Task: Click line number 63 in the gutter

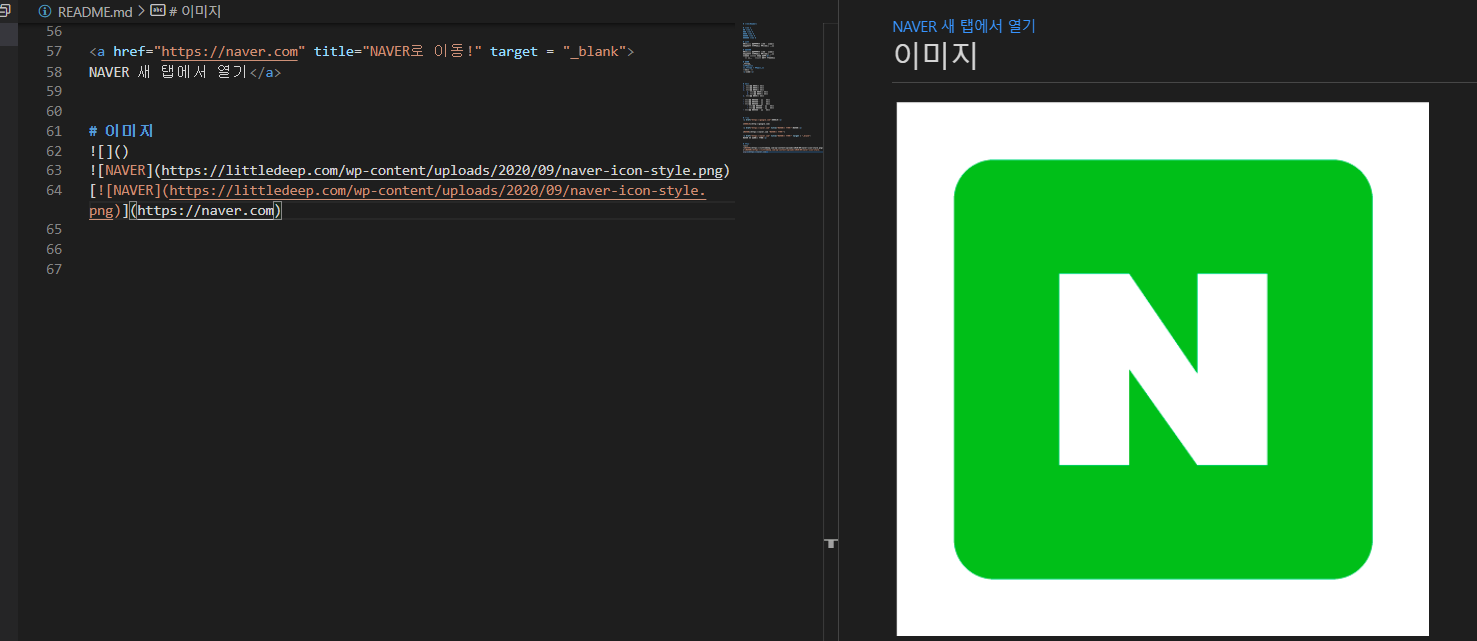Action: coord(54,170)
